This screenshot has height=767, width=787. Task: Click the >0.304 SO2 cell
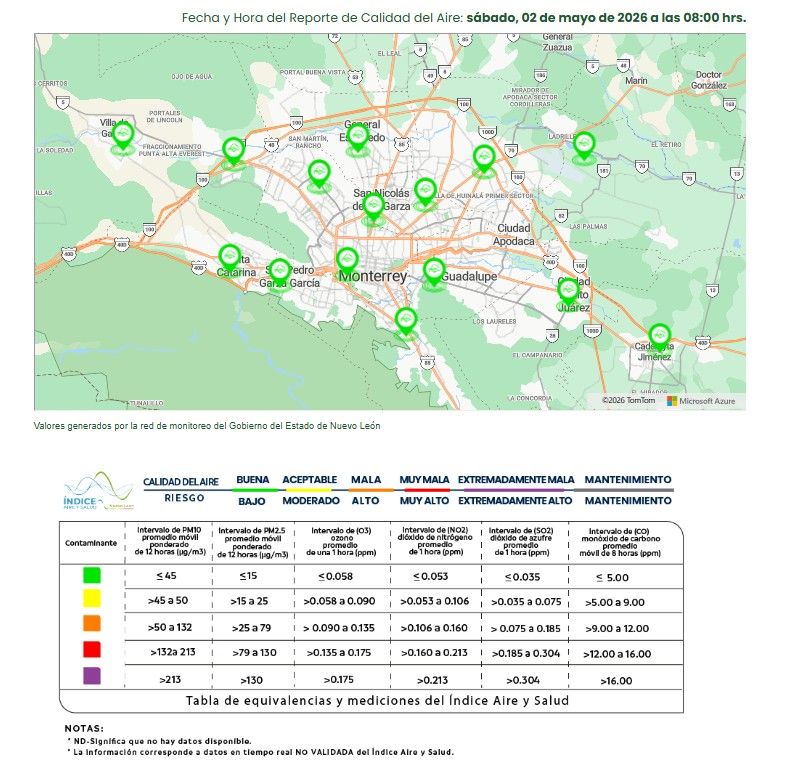click(x=523, y=680)
